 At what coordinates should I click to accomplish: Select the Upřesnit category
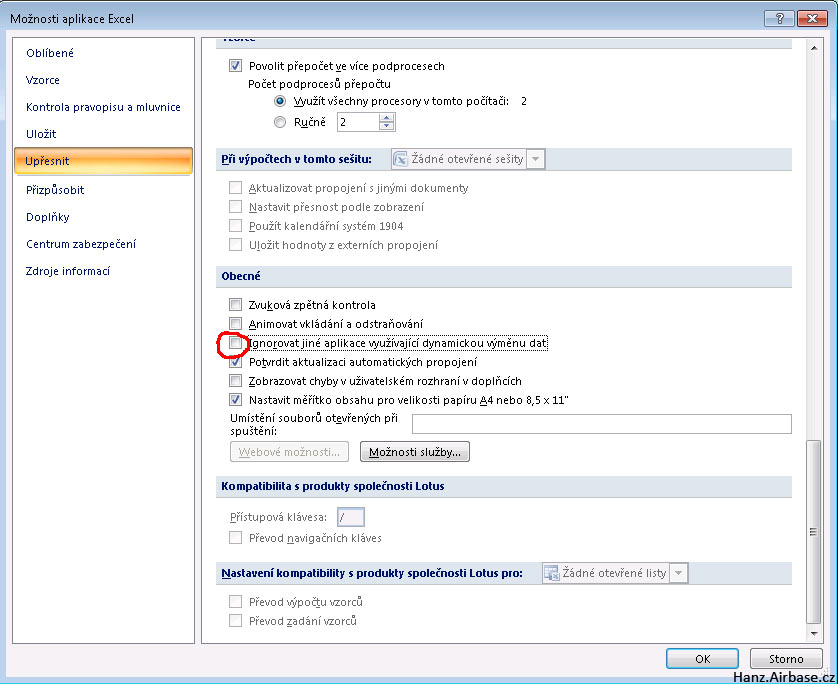coord(103,161)
